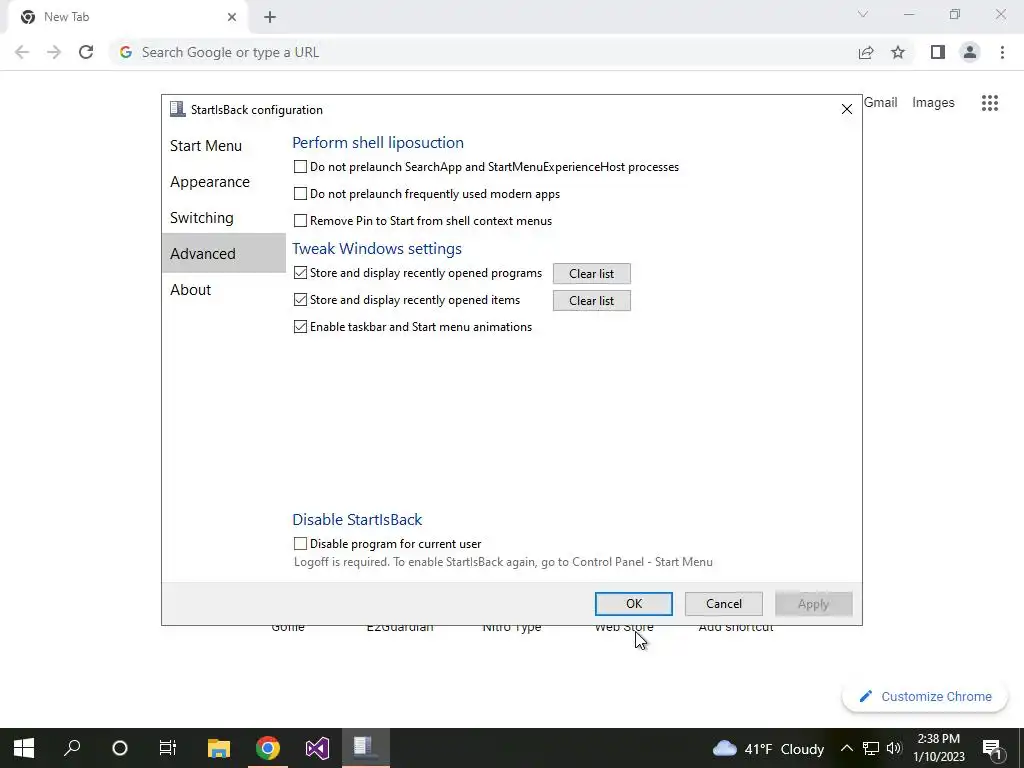Uncheck Store and display recently opened items
1024x768 pixels.
pos(300,300)
